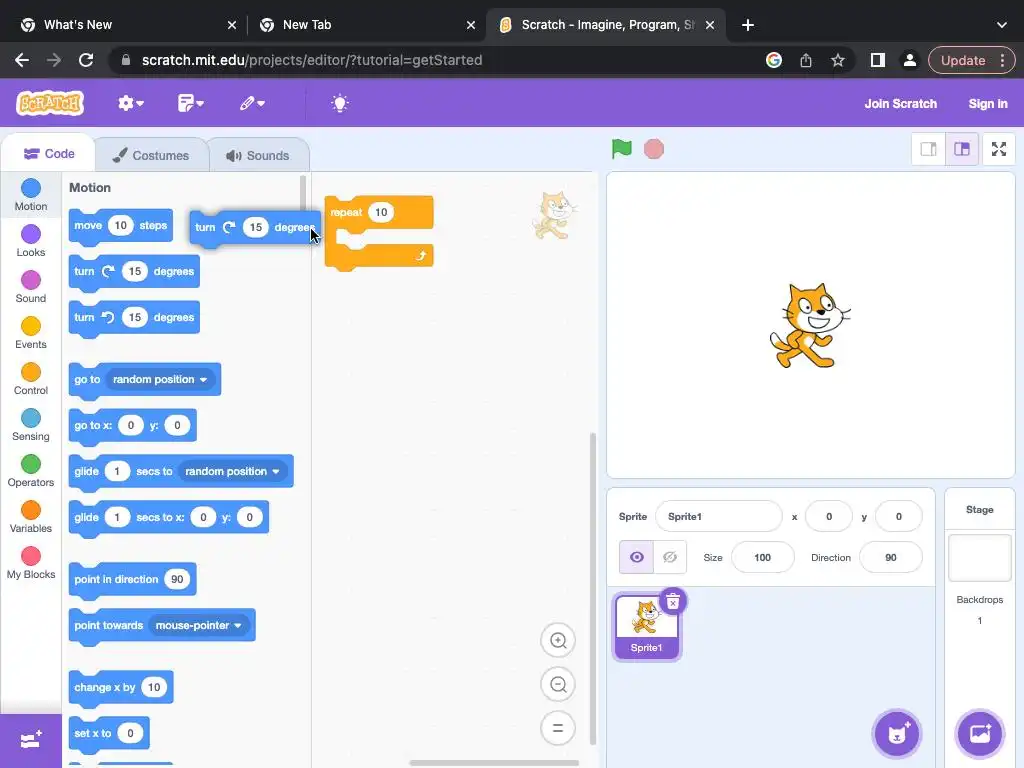The image size is (1024, 768).
Task: Switch to the Costumes tab
Action: (x=152, y=155)
